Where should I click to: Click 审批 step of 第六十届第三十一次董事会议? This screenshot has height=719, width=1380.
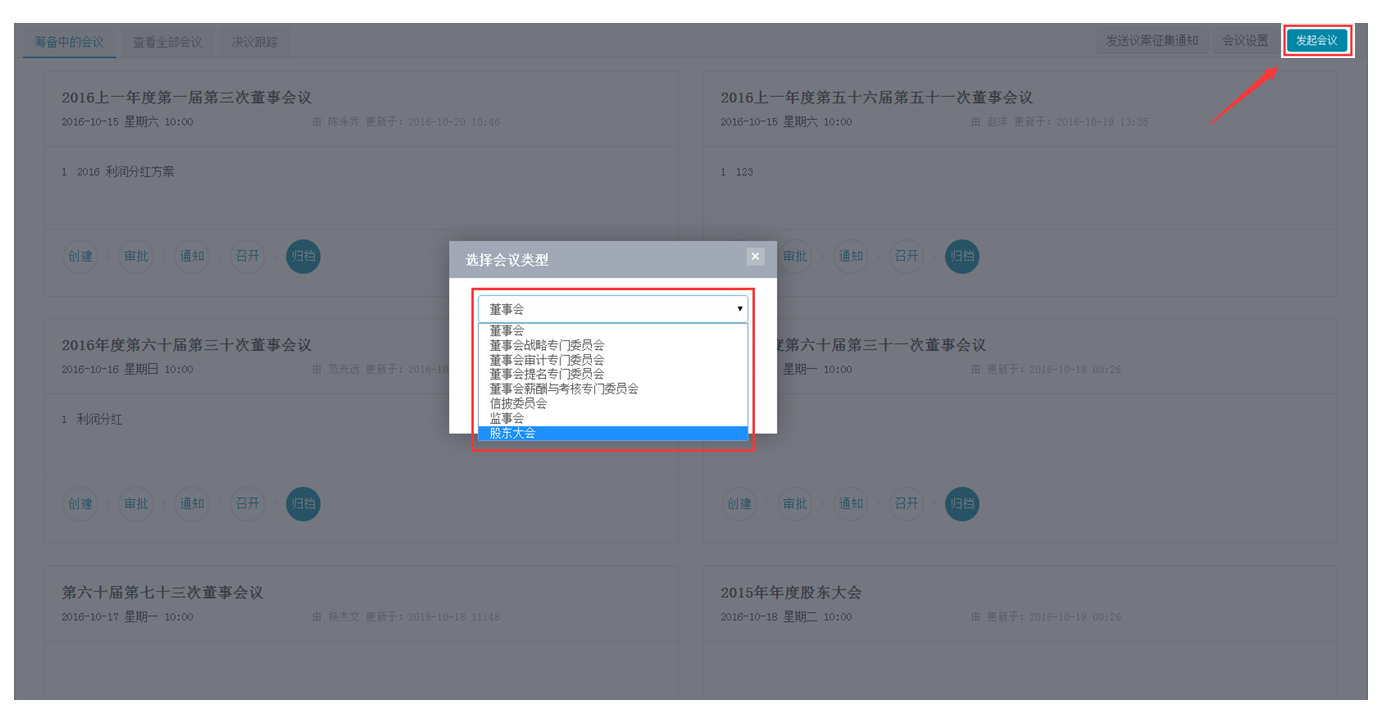(795, 504)
